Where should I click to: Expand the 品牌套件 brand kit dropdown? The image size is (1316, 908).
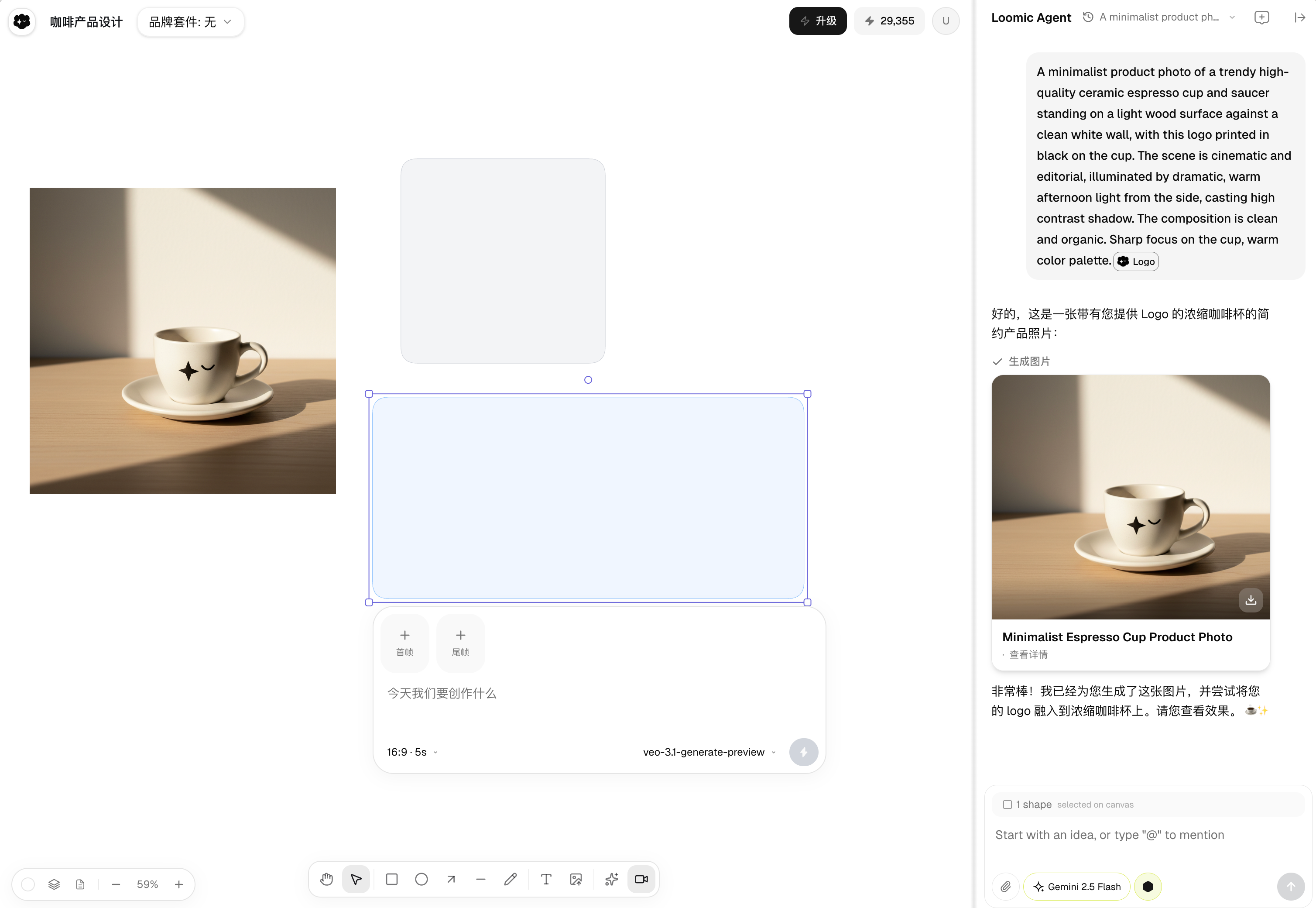(191, 22)
